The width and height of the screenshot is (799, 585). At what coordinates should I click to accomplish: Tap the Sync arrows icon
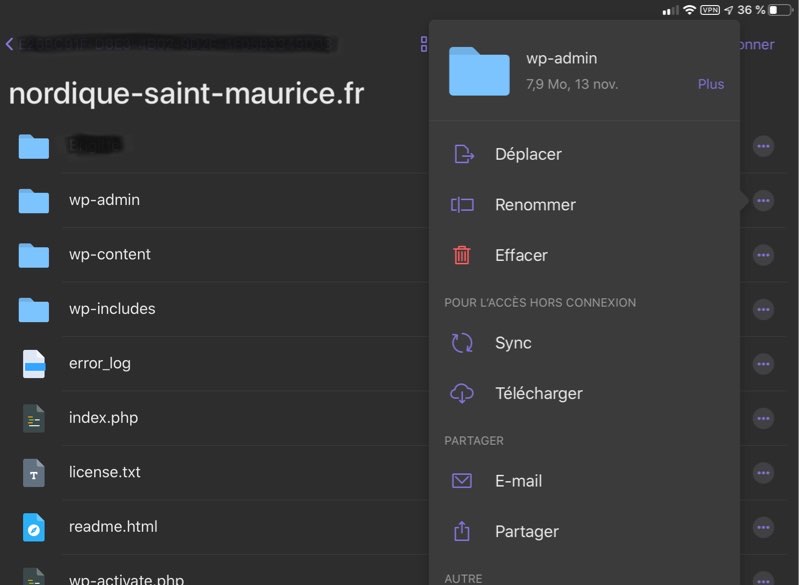click(x=462, y=343)
